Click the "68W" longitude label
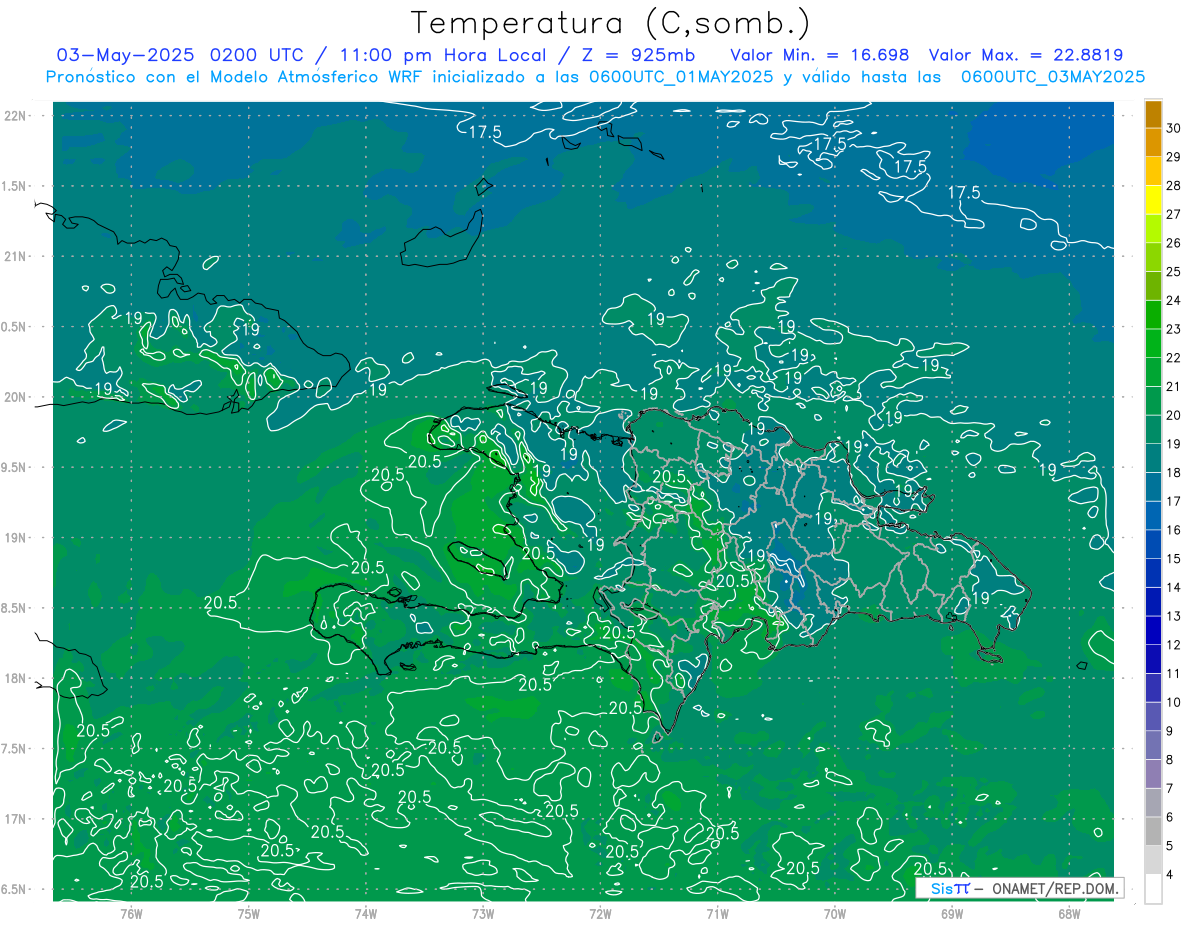Image resolution: width=1200 pixels, height=927 pixels. pos(1069,912)
